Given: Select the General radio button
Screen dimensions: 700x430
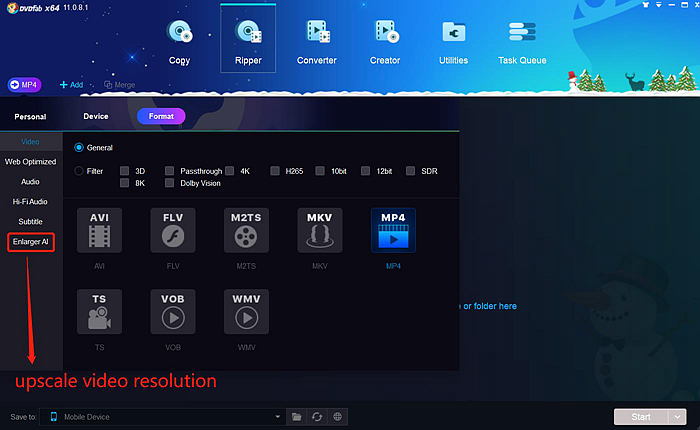Looking at the screenshot, I should tap(79, 147).
